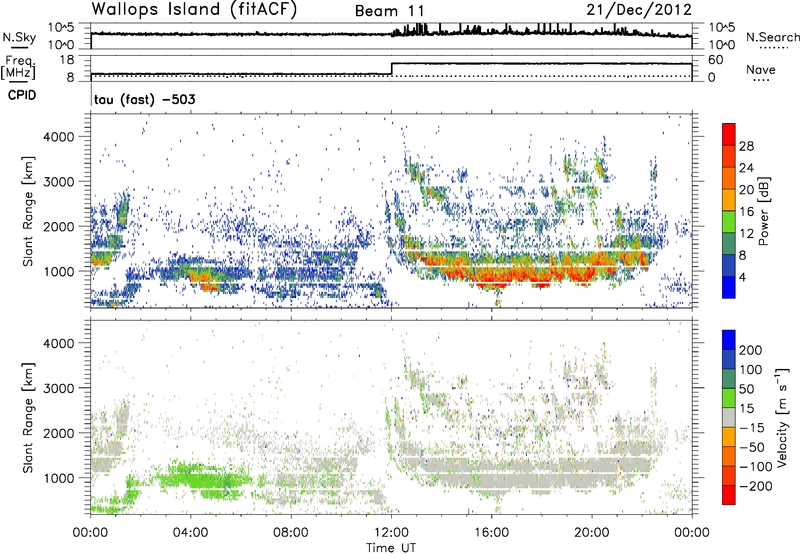Viewport: 800px width, 554px height.
Task: Click the '3000' tick of the velocity panel
Action: (59, 388)
